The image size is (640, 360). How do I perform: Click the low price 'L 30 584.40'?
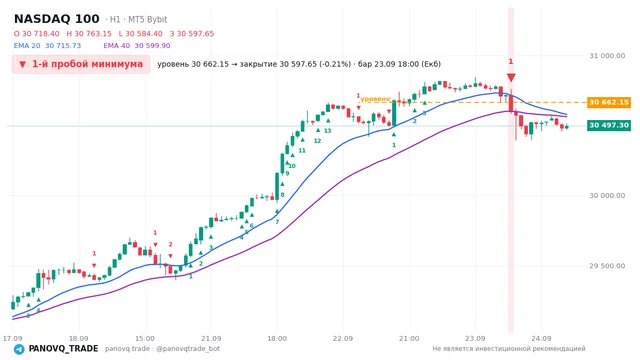(140, 34)
